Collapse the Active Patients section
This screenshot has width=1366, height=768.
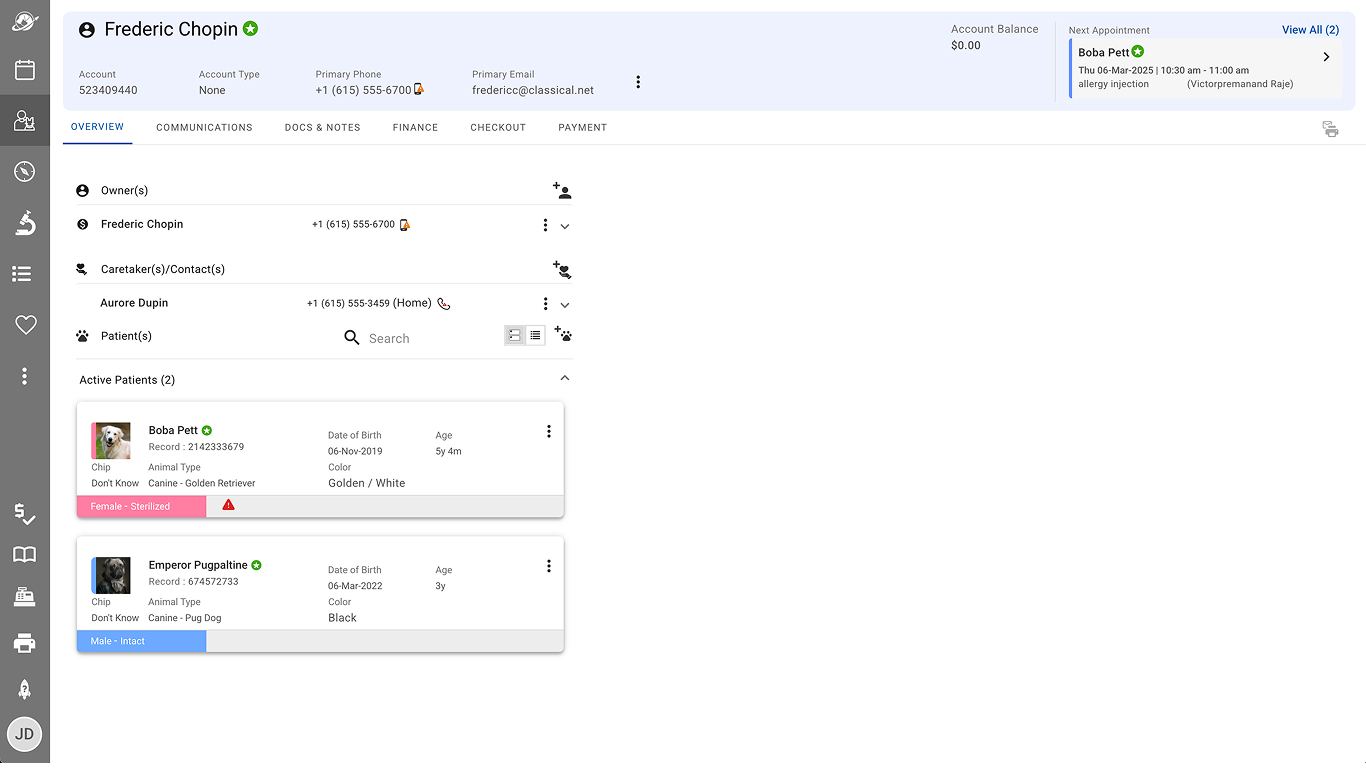(565, 379)
